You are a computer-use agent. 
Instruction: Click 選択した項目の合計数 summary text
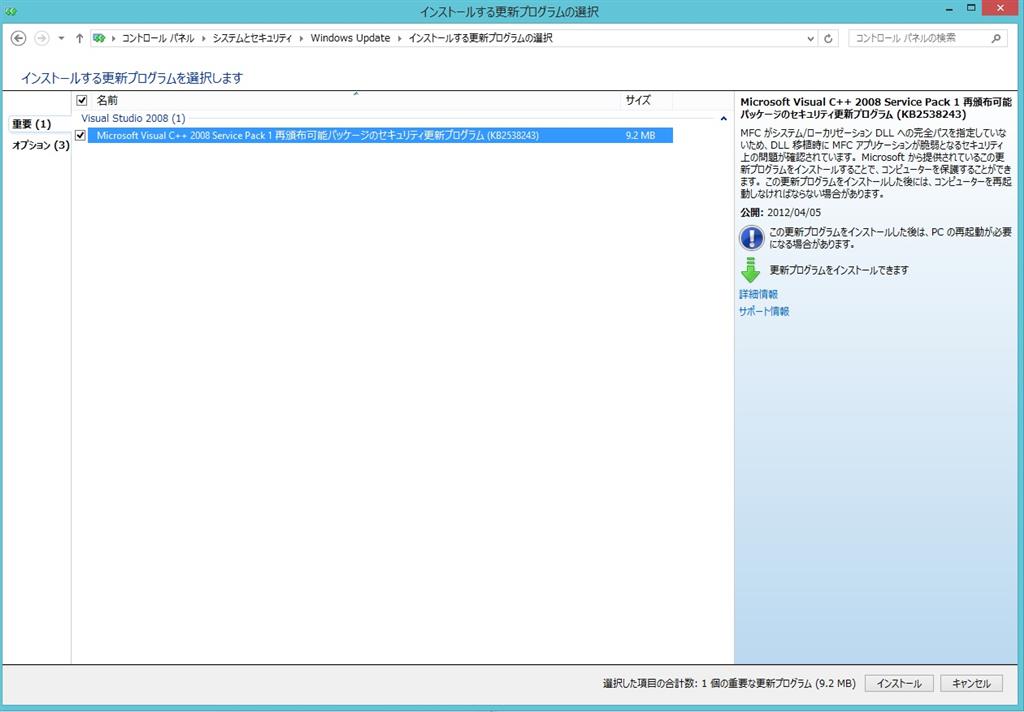click(729, 683)
